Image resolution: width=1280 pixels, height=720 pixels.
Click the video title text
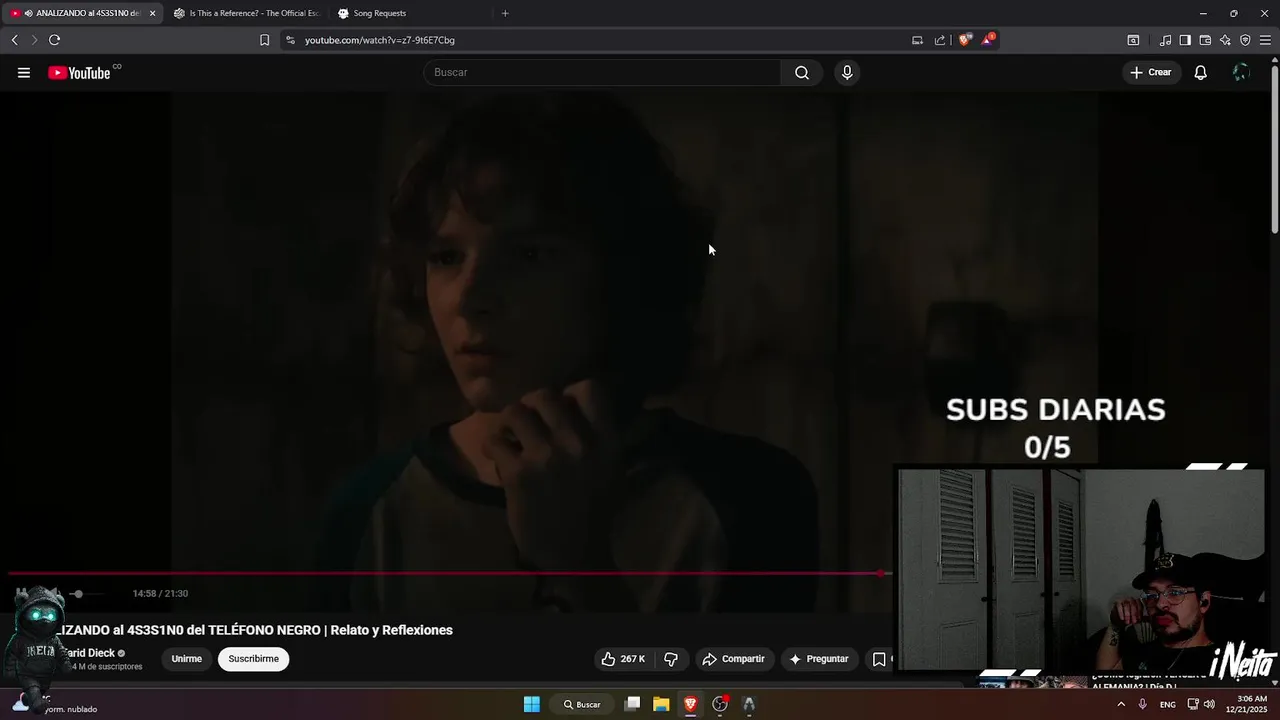pyautogui.click(x=254, y=630)
